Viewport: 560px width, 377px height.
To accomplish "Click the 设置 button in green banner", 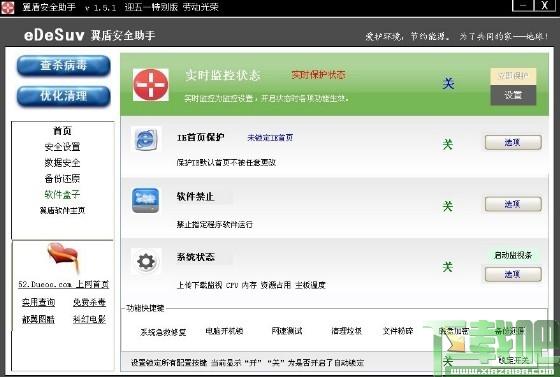I will [513, 95].
